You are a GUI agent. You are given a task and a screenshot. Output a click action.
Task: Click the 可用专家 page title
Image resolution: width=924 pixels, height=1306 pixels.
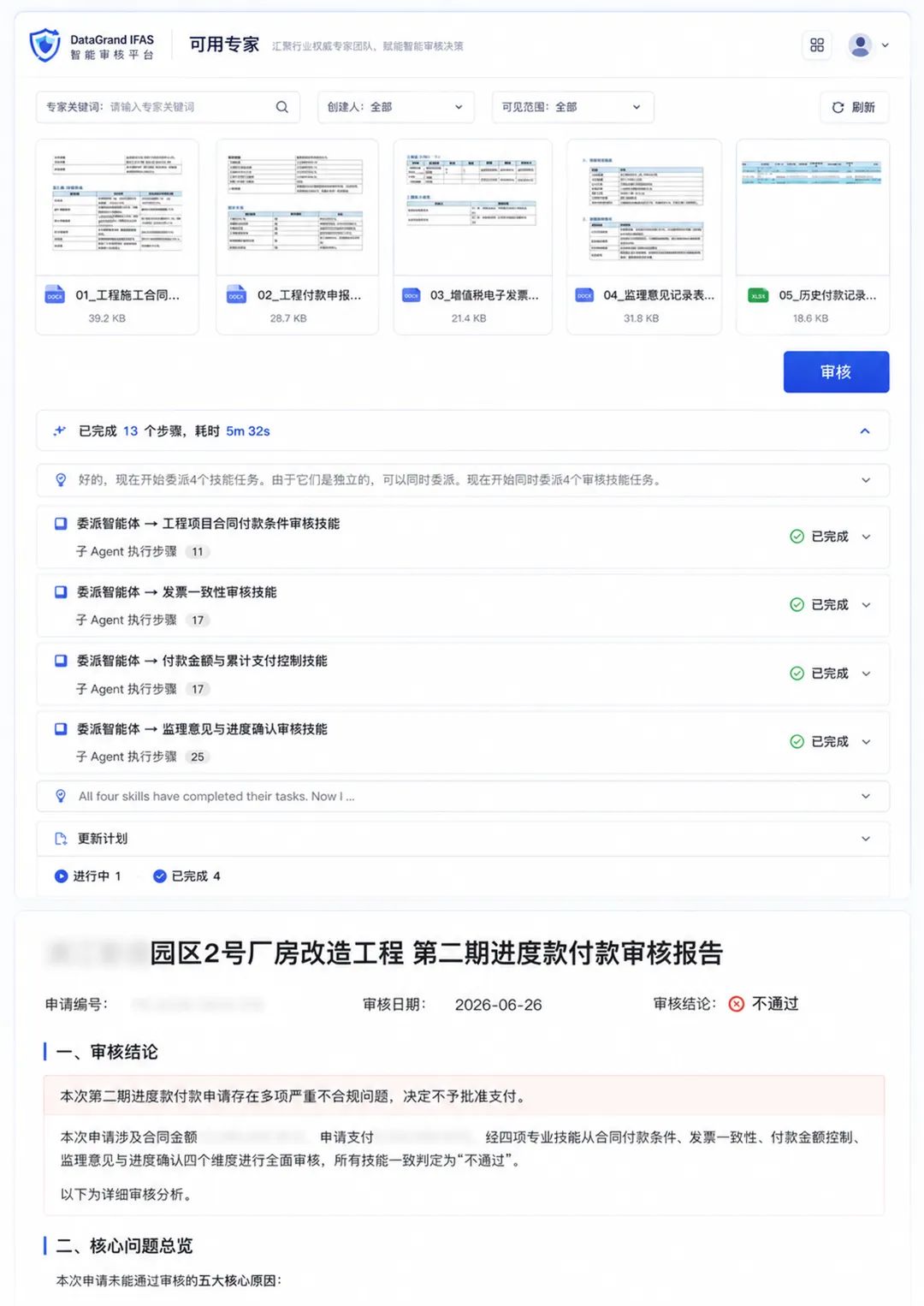224,45
